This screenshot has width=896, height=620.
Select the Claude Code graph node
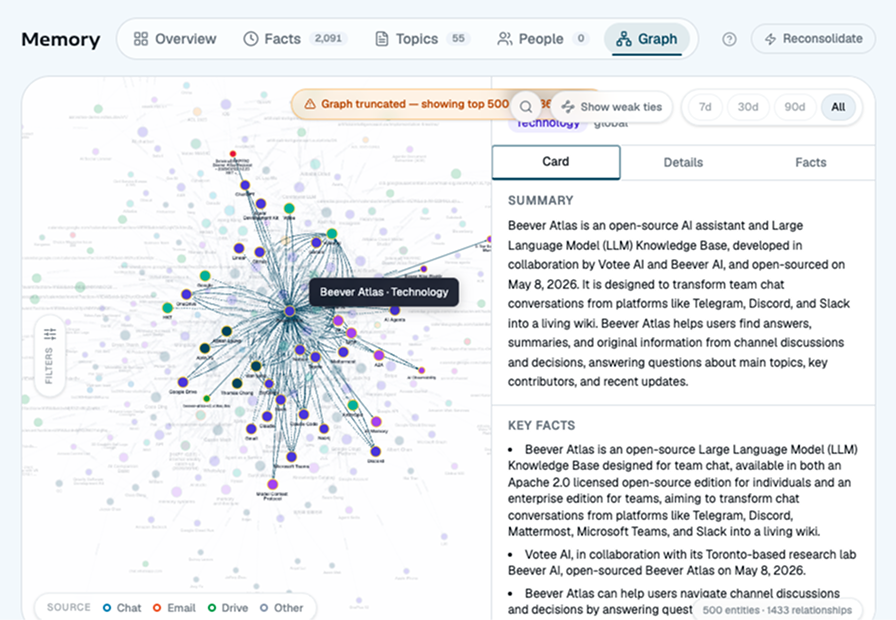(x=303, y=414)
